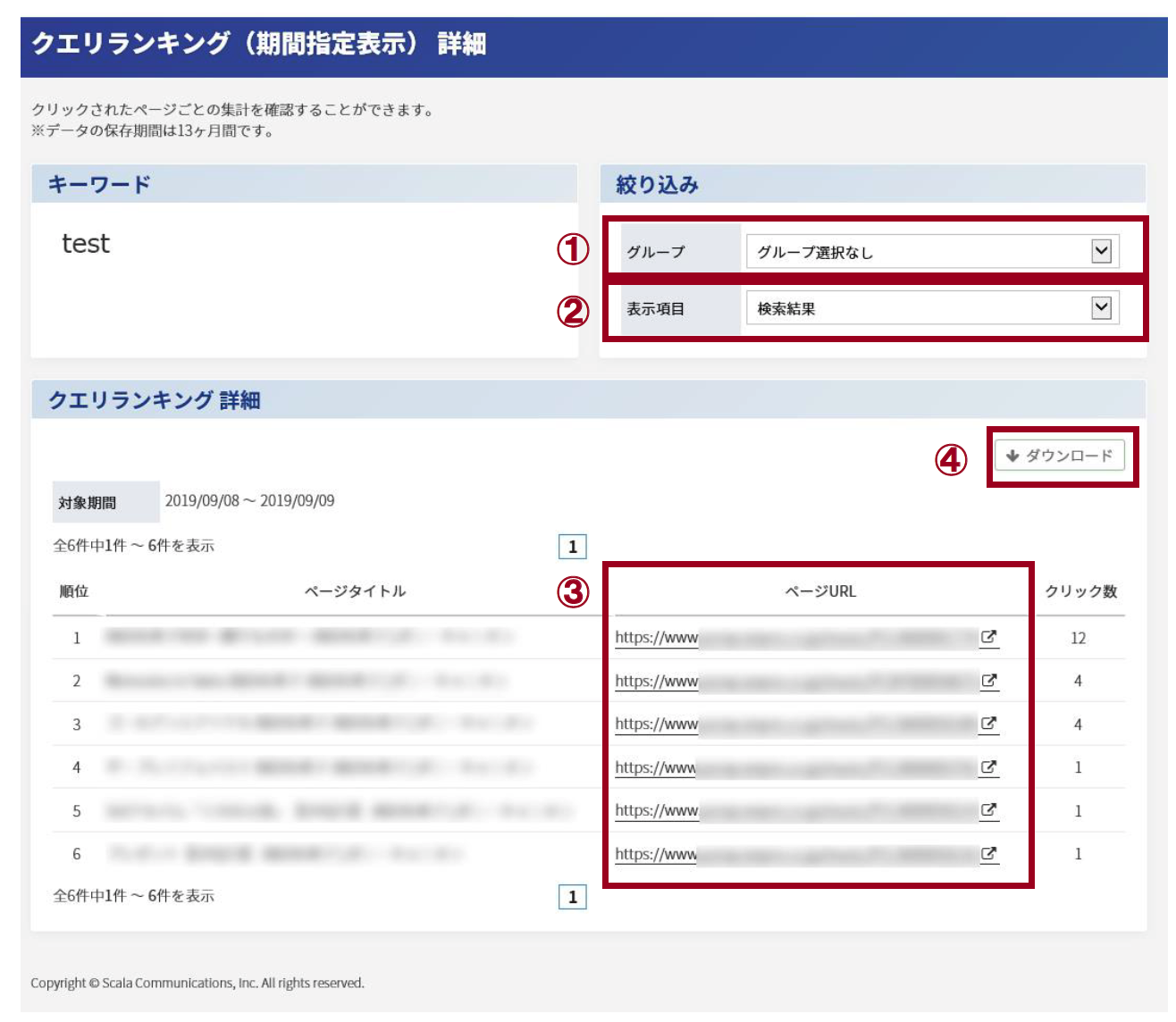Screen dimensions: 1176x1022
Task: Select page 1 in top pagination
Action: pos(573,547)
